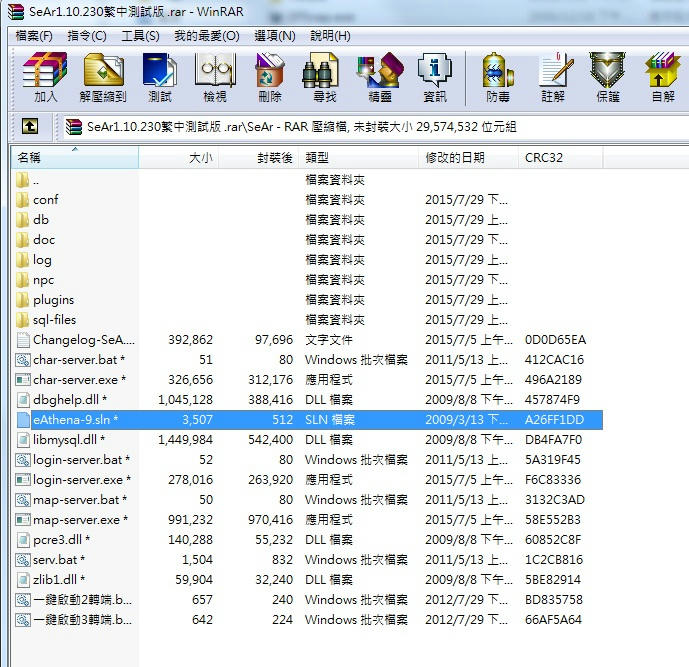
Task: Click the char-server.exe file icon
Action: coord(22,380)
